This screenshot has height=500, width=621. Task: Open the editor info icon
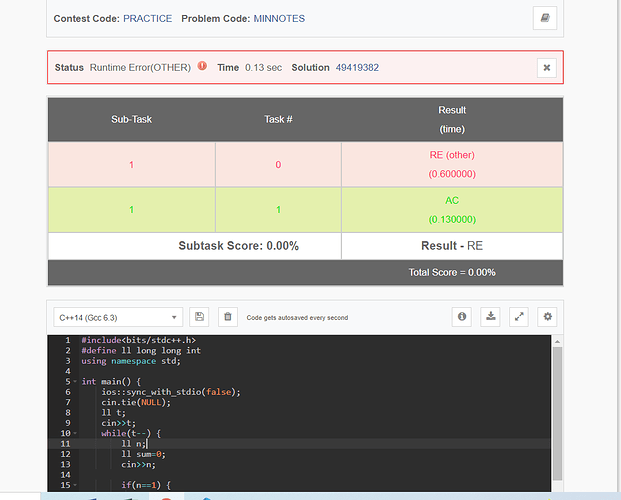pyautogui.click(x=462, y=317)
